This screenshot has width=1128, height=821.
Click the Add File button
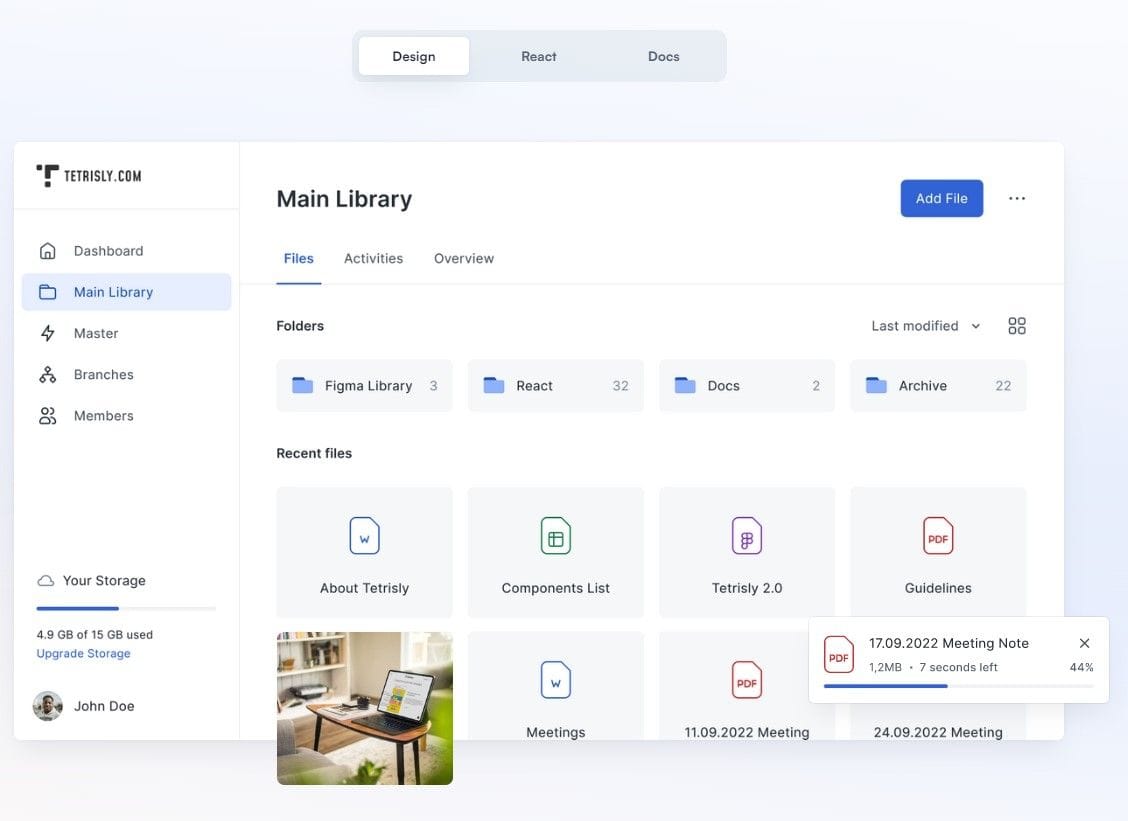point(941,198)
